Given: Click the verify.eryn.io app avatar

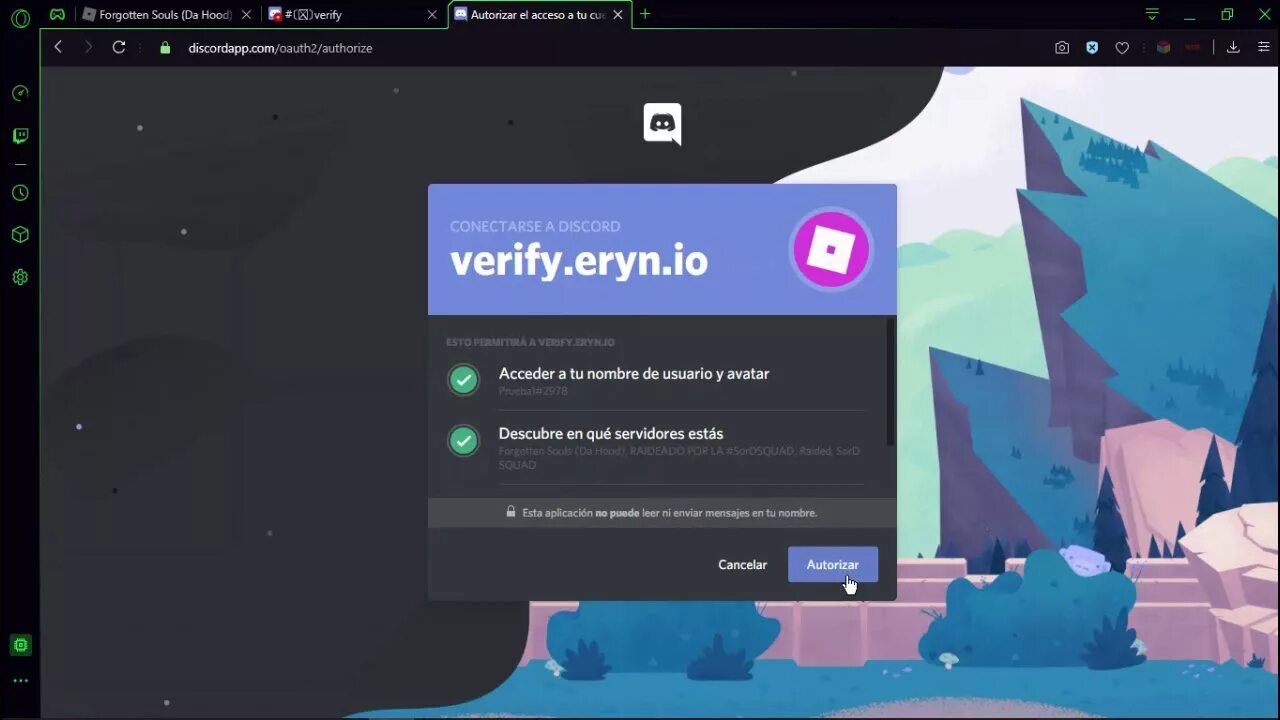Looking at the screenshot, I should 831,250.
